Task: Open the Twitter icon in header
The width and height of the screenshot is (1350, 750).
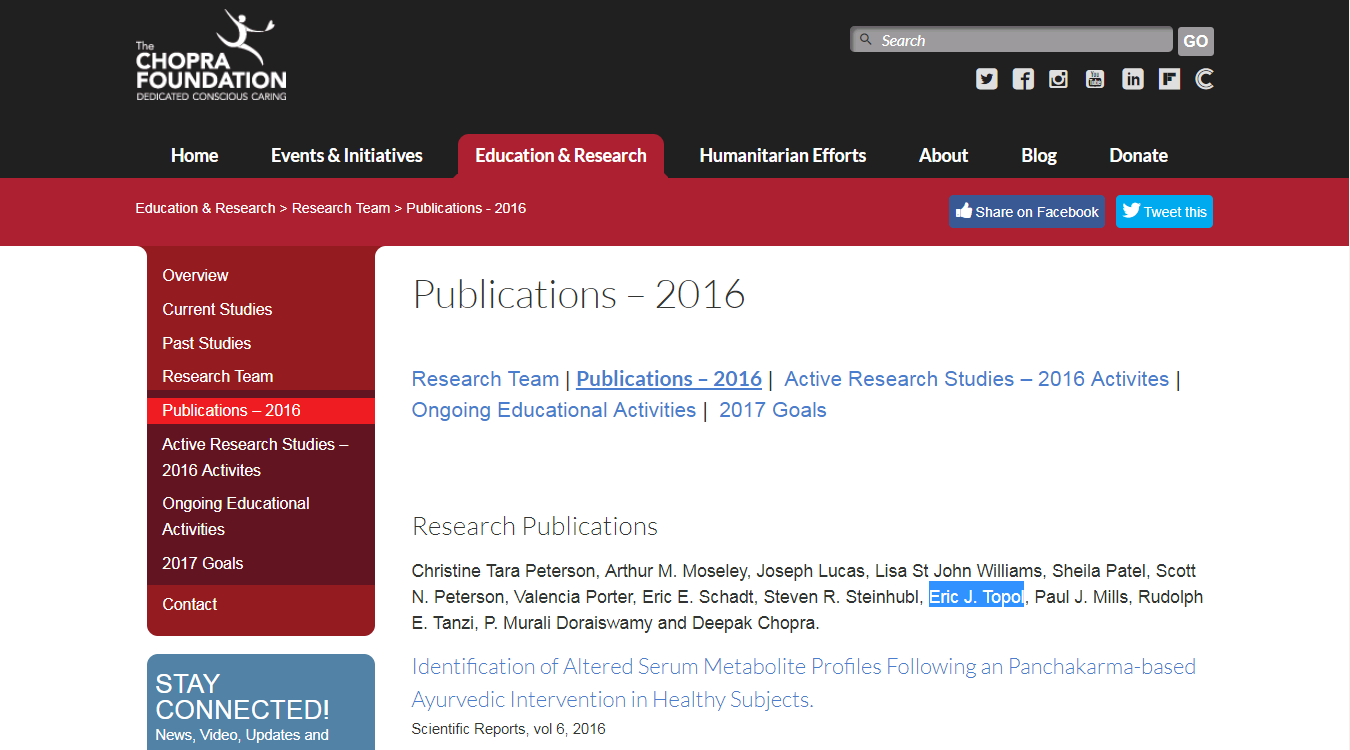Action: coord(987,79)
